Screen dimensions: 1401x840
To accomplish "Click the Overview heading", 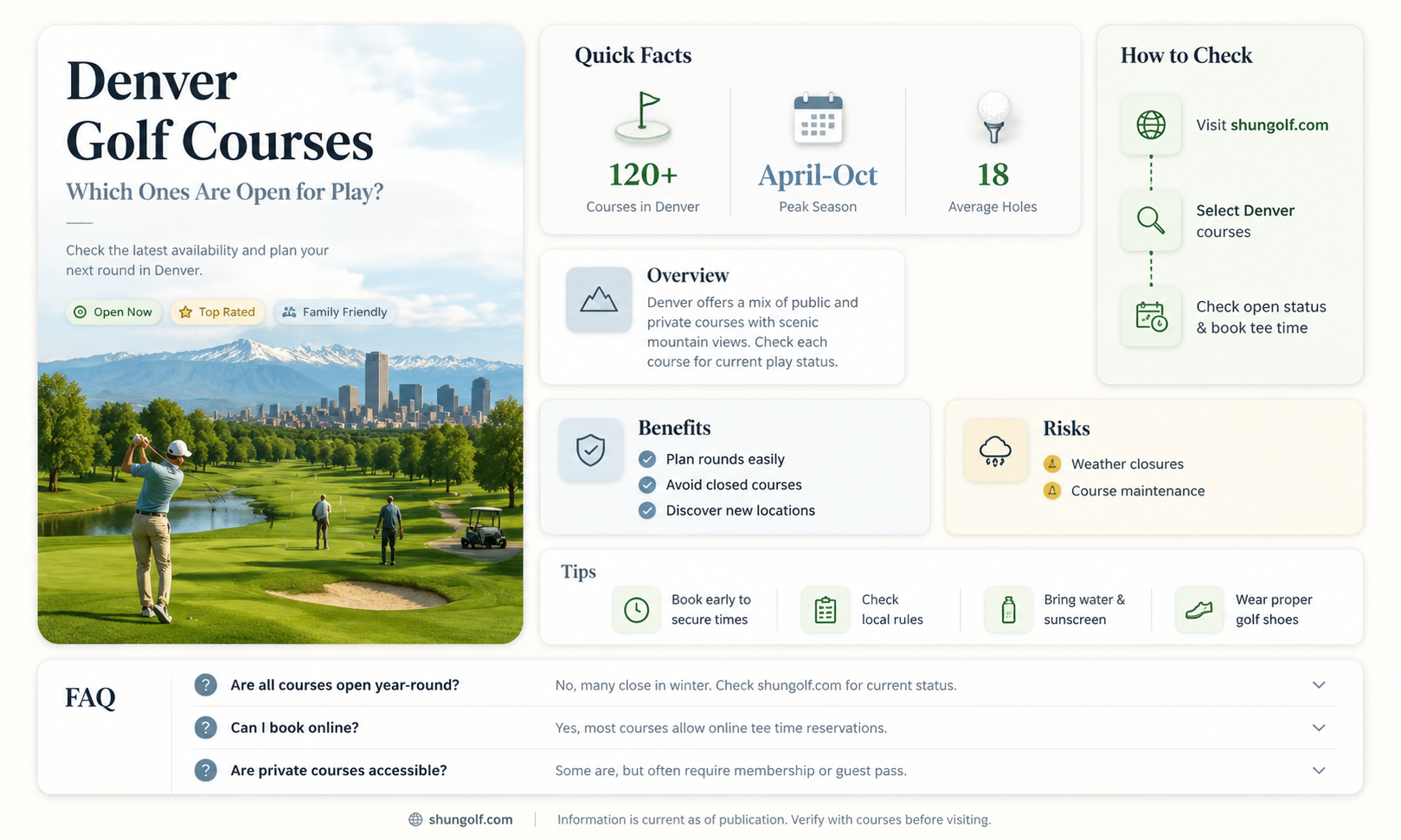I will point(688,275).
